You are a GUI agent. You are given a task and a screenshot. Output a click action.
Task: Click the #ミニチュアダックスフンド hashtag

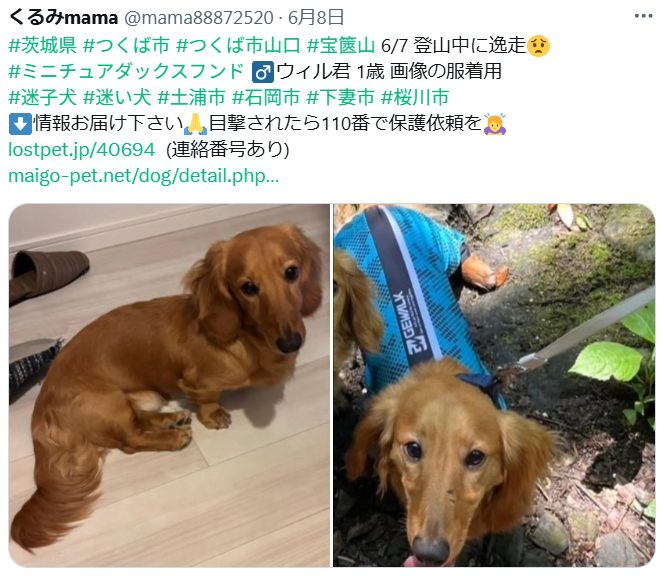point(126,71)
